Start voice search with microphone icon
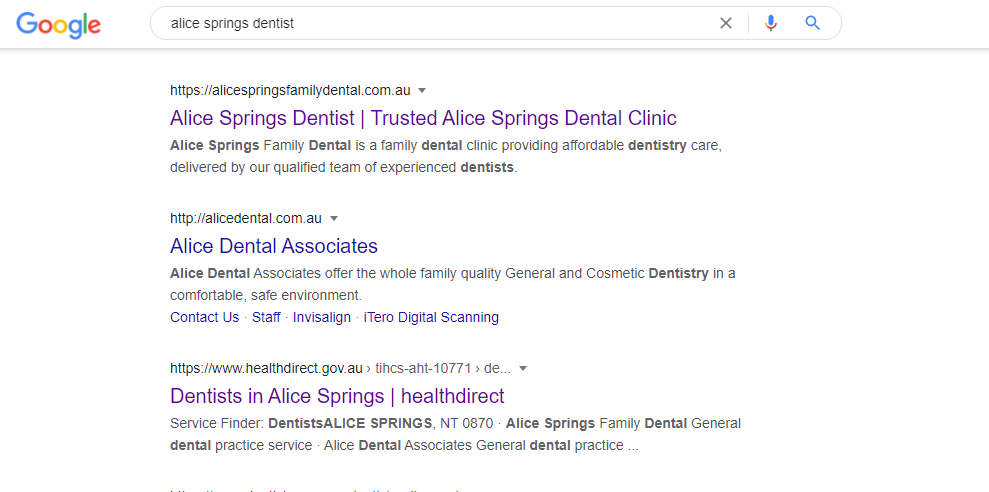The height and width of the screenshot is (492, 989). pos(770,23)
